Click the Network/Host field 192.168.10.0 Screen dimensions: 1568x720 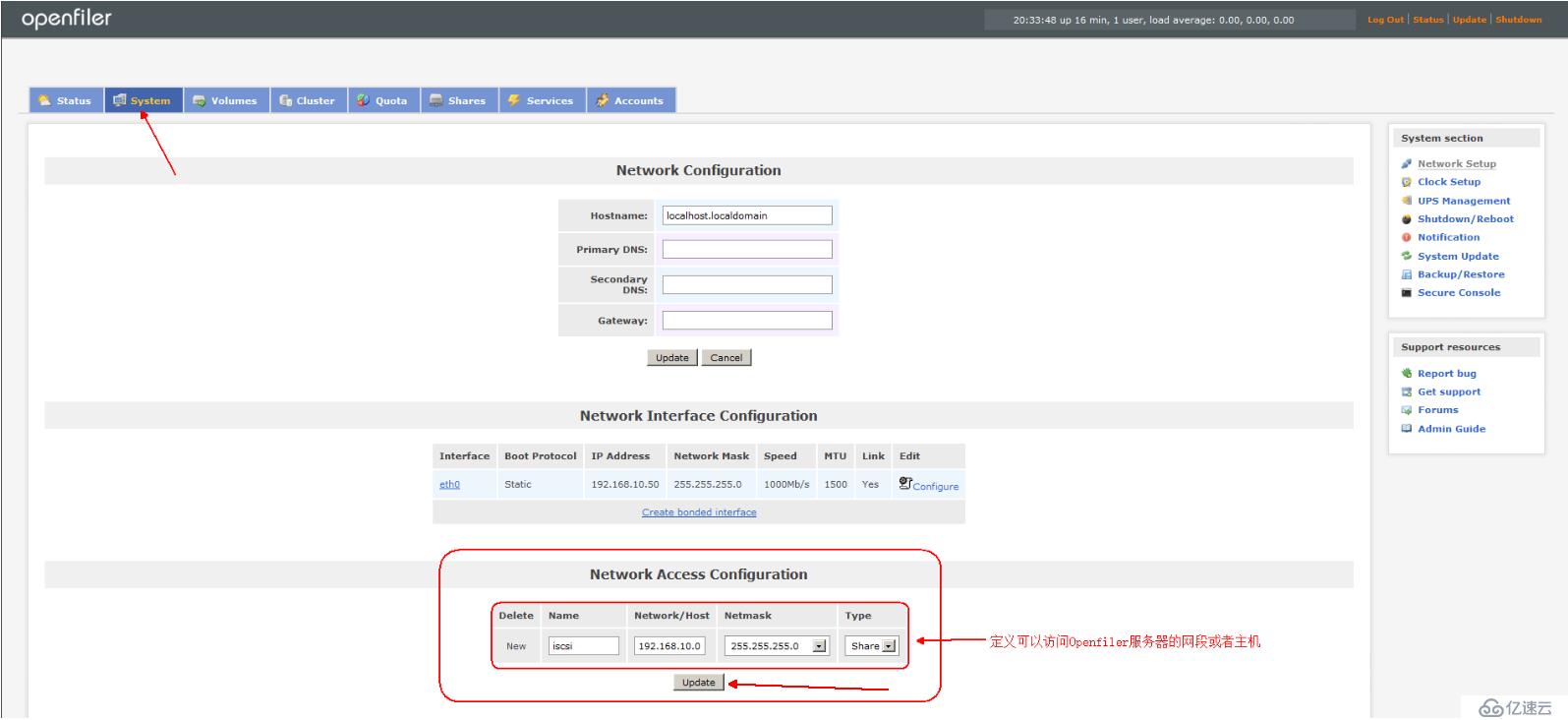pyautogui.click(x=669, y=646)
